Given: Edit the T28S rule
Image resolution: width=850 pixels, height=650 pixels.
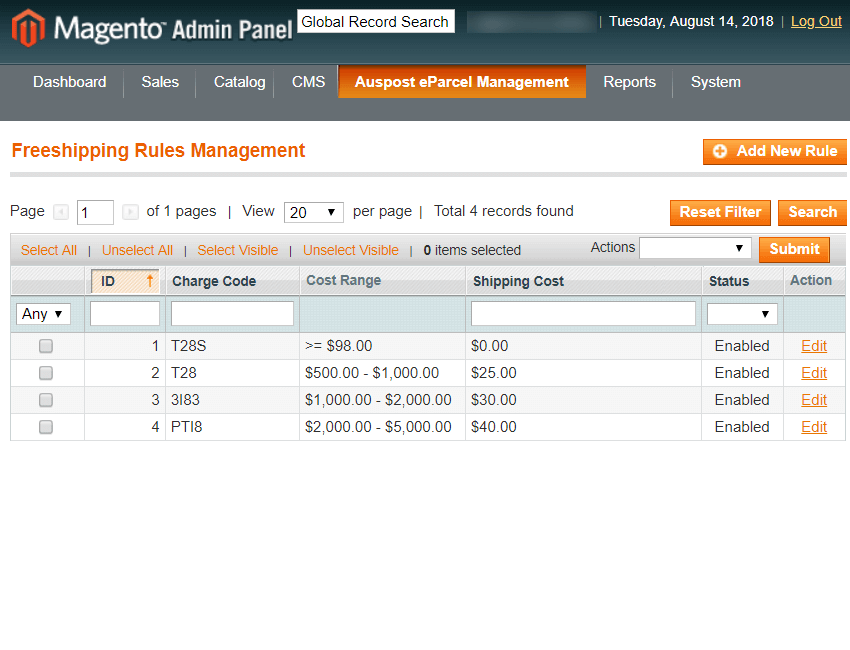Looking at the screenshot, I should coord(814,346).
